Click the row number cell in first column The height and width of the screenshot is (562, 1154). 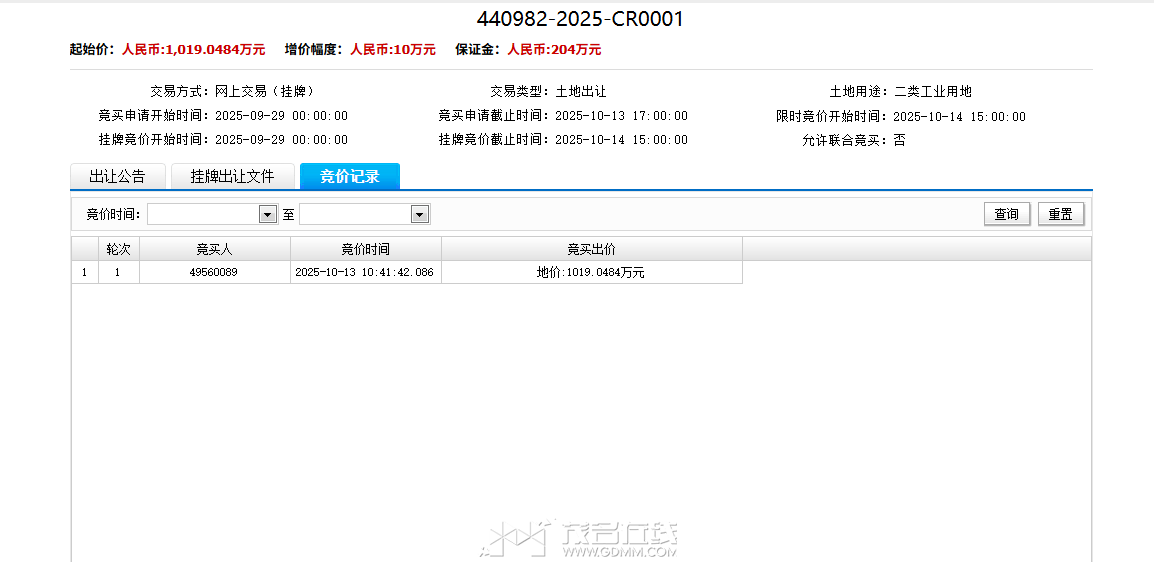(x=84, y=272)
